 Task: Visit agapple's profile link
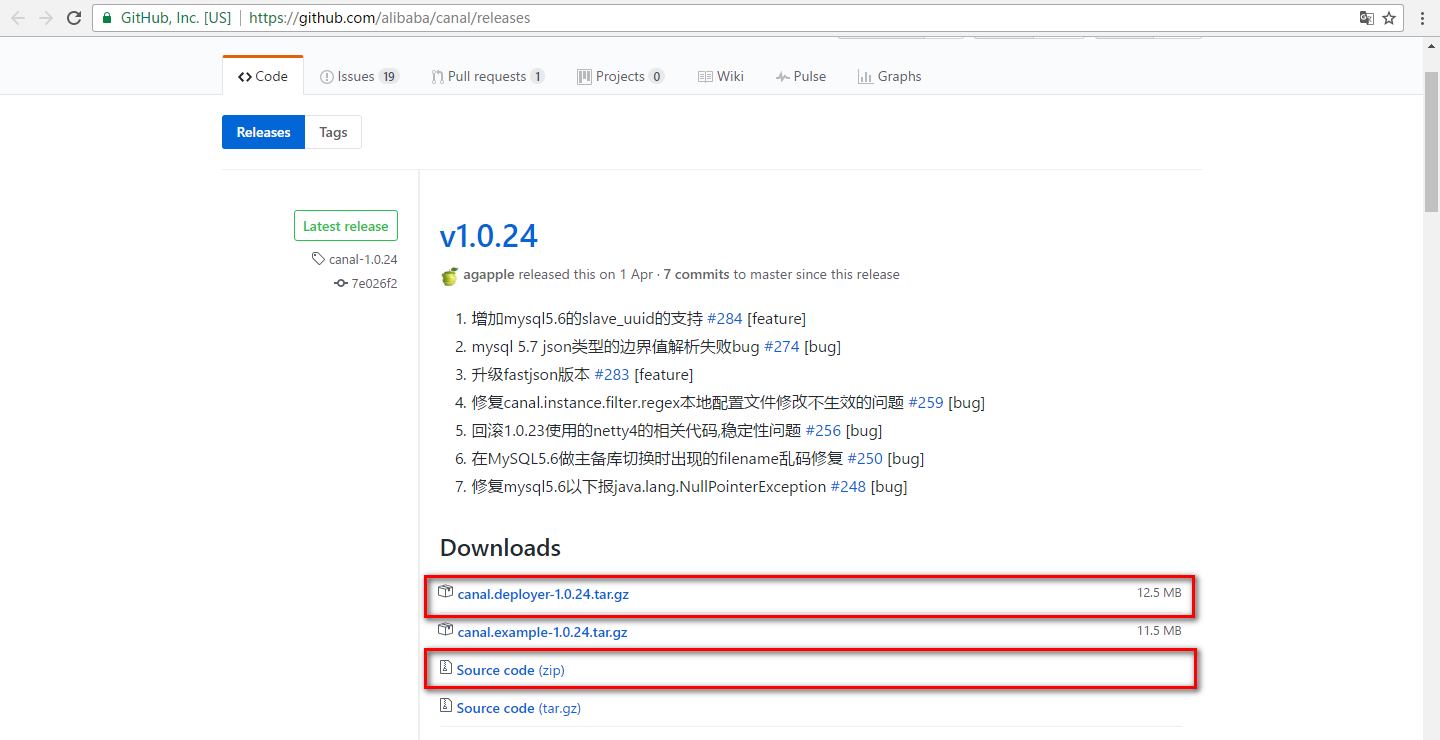pos(488,274)
